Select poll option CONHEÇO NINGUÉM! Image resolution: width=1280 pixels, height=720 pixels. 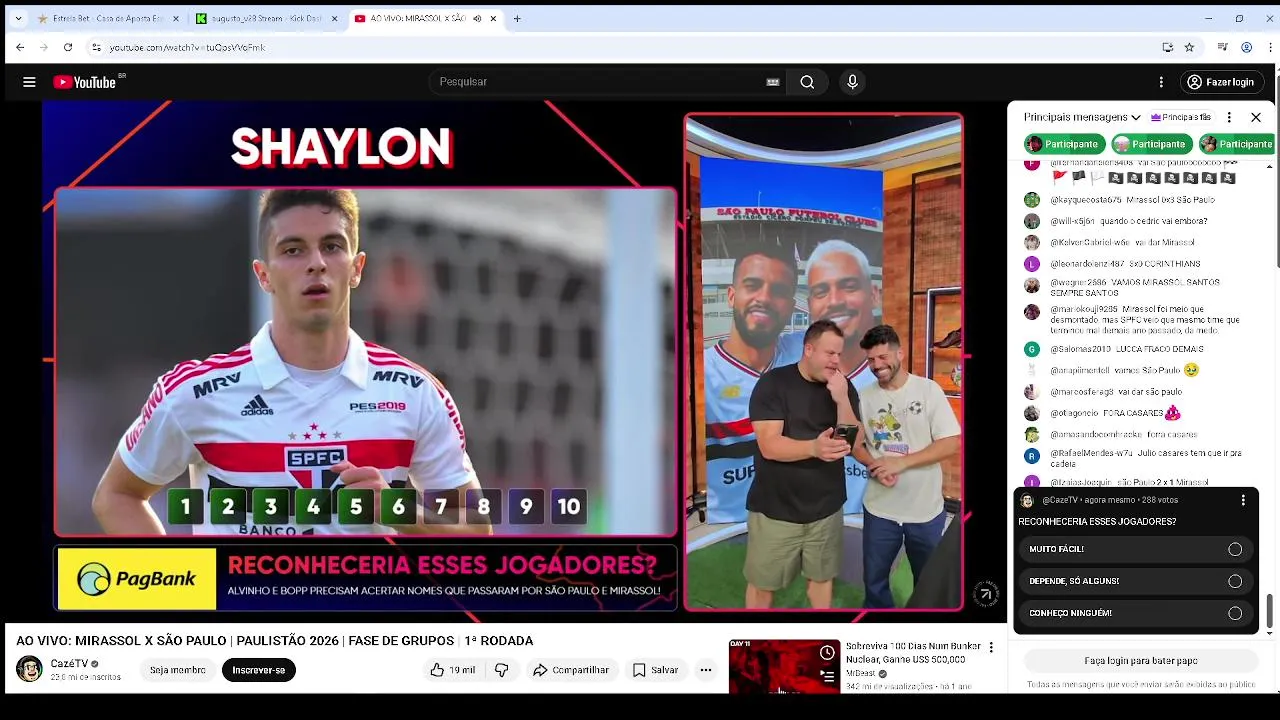1136,613
